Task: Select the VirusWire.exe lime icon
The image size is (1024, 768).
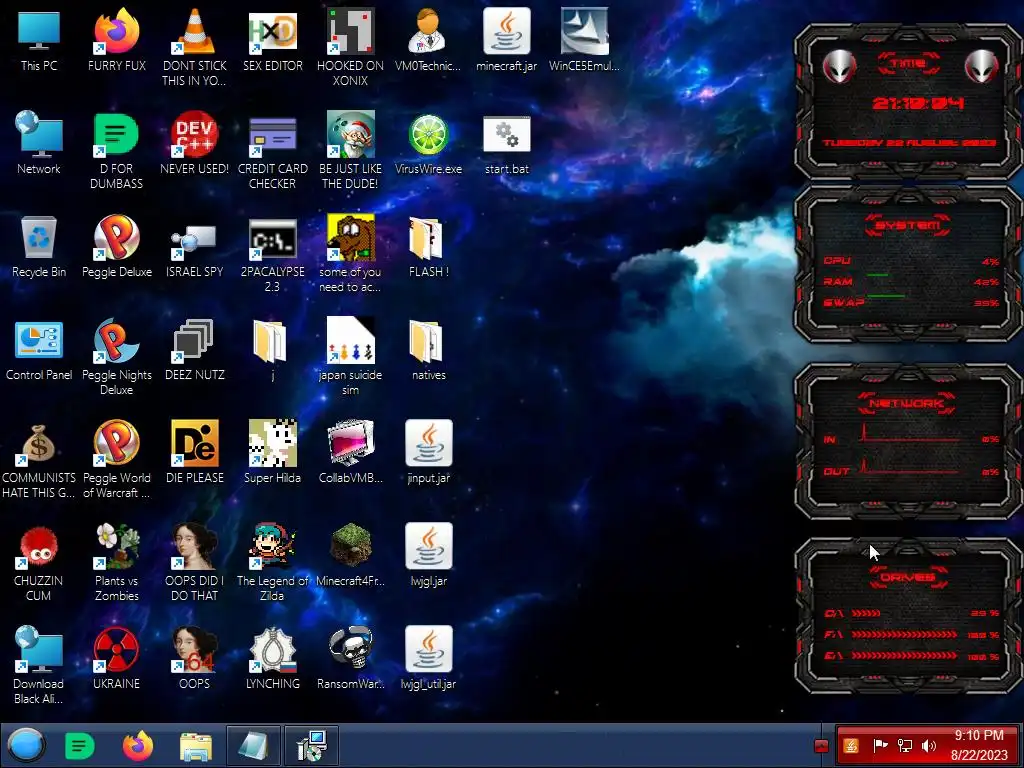Action: click(428, 142)
